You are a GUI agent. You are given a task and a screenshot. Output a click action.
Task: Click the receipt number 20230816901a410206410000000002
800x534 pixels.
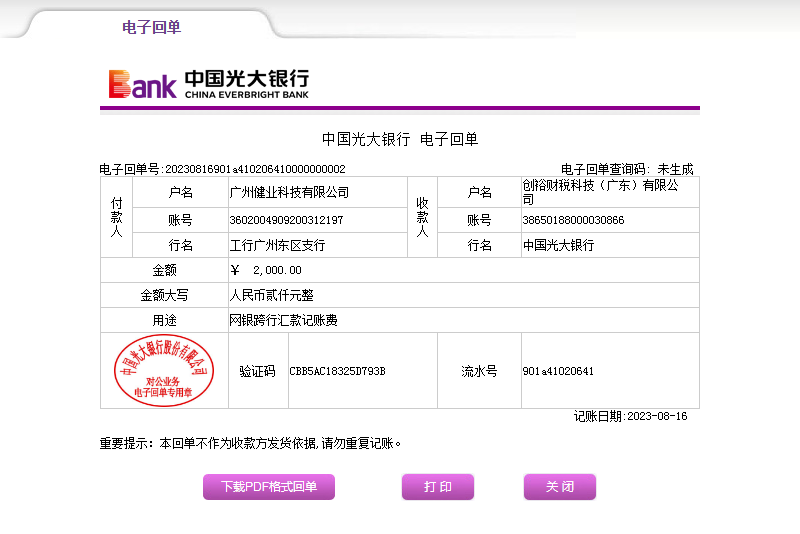[x=255, y=169]
